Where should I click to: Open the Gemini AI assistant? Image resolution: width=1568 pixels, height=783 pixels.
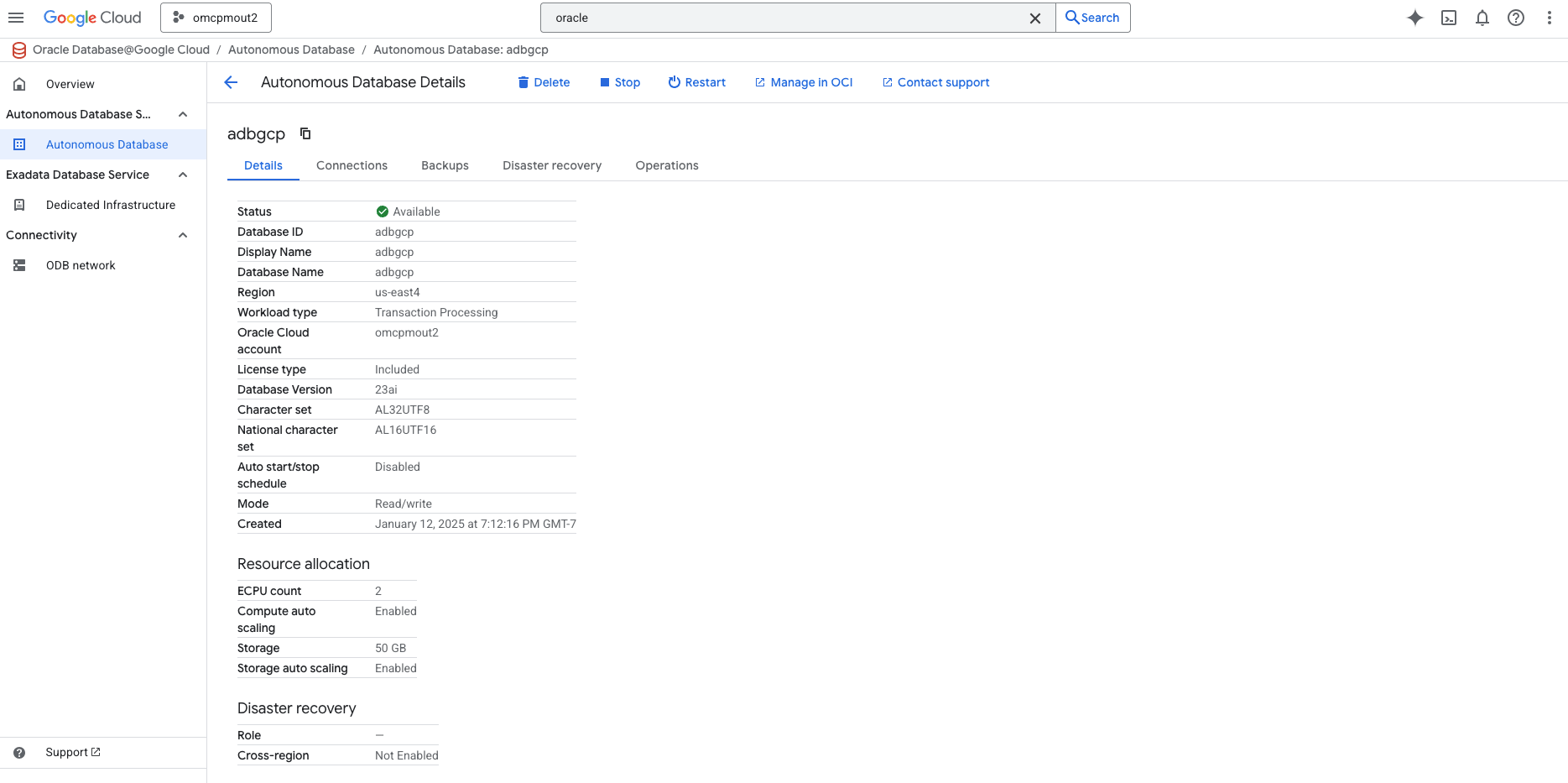pyautogui.click(x=1415, y=18)
